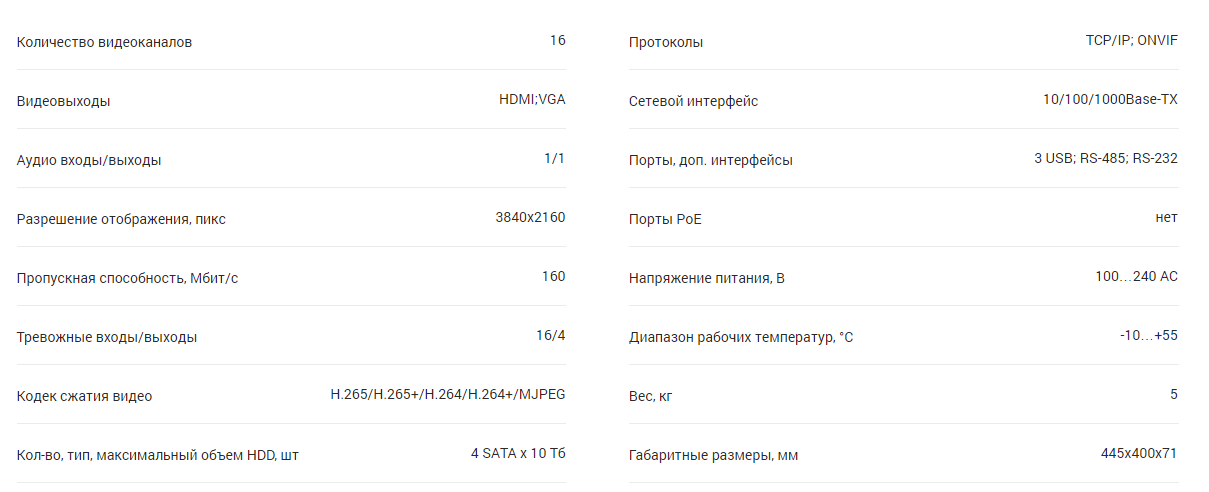
Task: Click the "Порты PoE" label
Action: [x=665, y=219]
